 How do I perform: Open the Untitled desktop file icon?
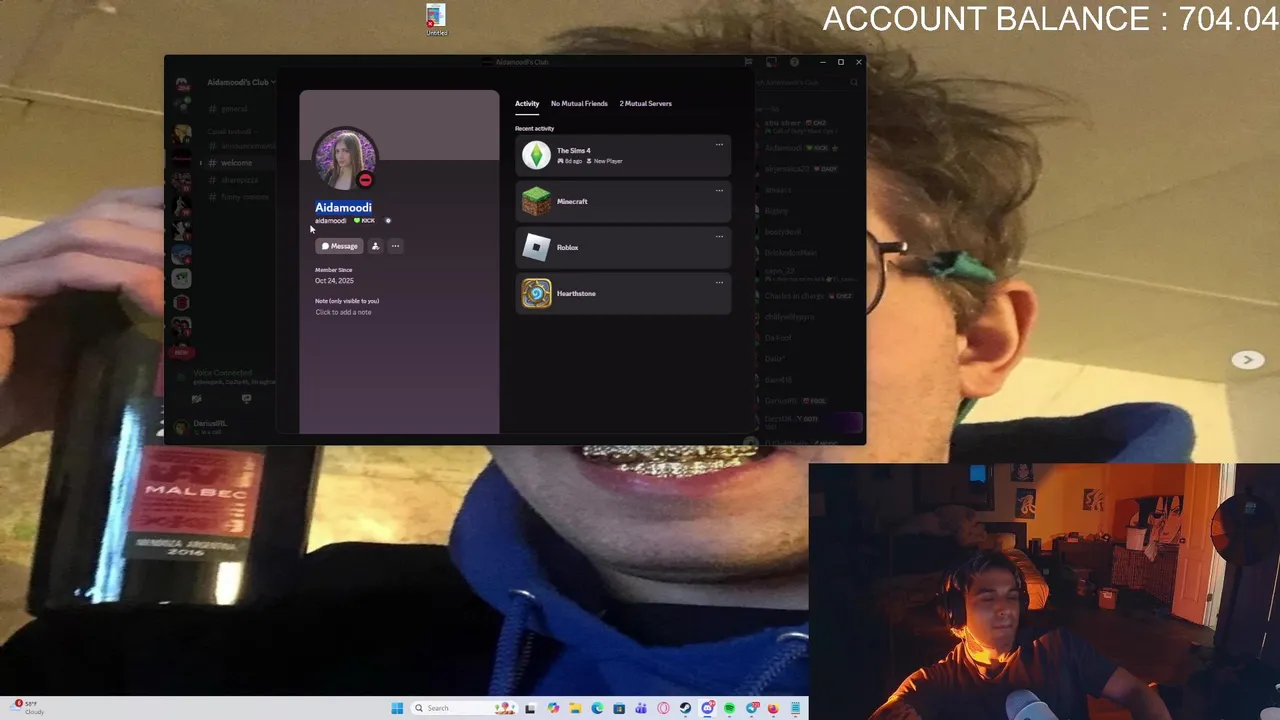(x=436, y=20)
